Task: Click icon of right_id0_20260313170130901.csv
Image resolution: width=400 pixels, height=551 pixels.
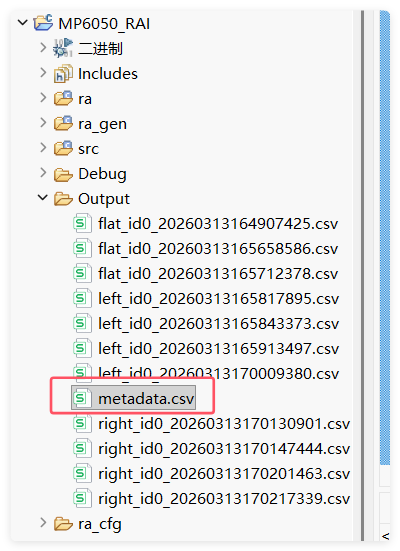Action: tap(82, 423)
